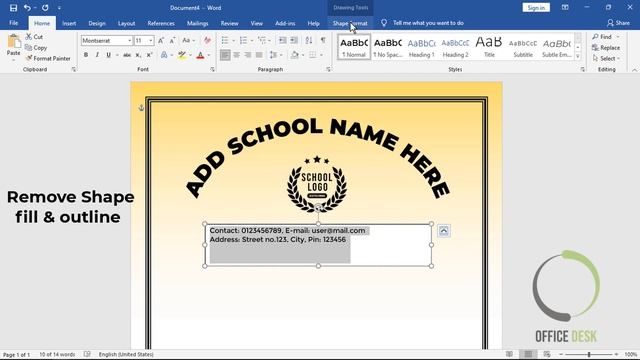
Task: Undo the last action
Action: (27, 8)
